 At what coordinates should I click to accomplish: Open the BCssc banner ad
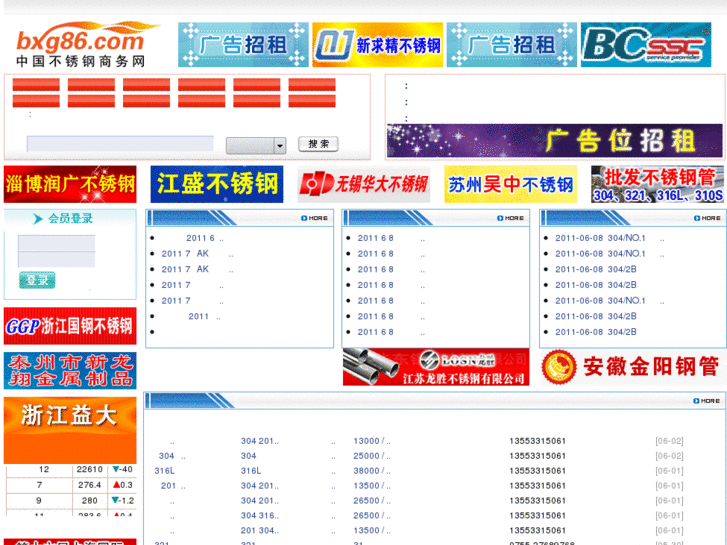[646, 45]
